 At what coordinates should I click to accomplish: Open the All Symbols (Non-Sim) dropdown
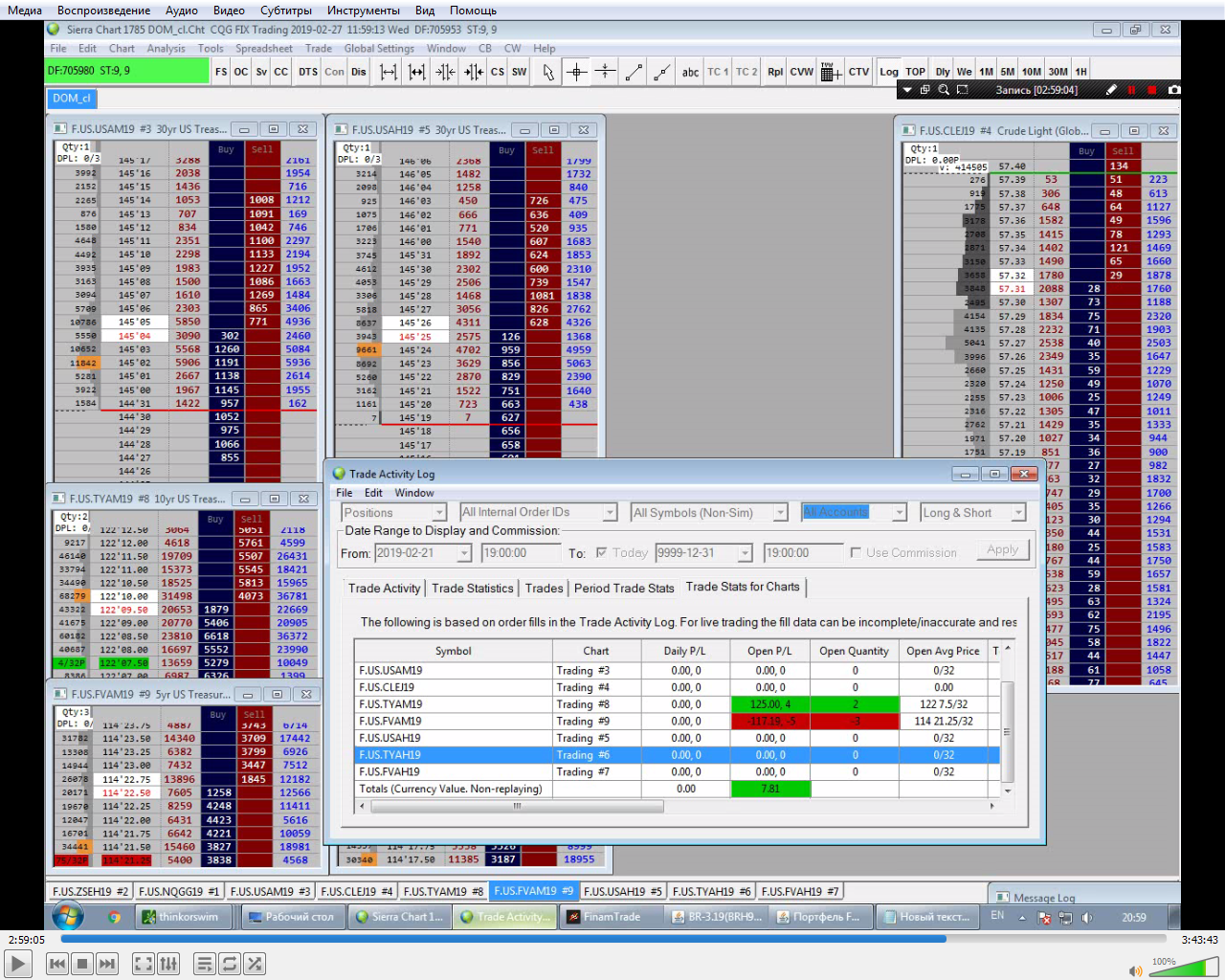point(780,513)
